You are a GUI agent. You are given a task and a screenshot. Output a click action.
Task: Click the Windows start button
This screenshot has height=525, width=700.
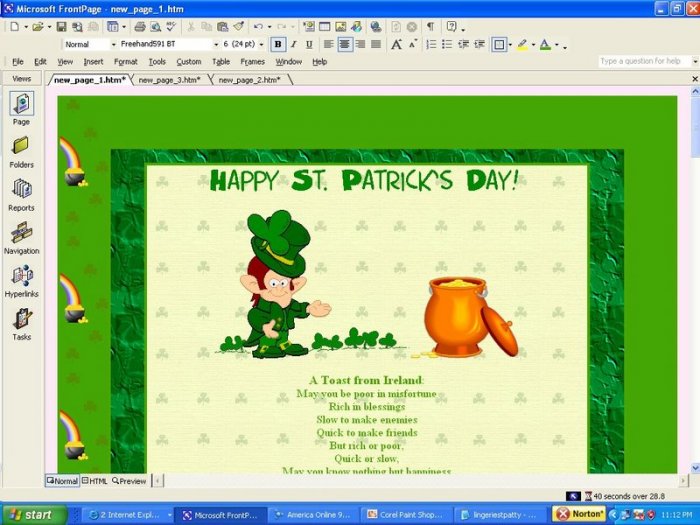[34, 515]
